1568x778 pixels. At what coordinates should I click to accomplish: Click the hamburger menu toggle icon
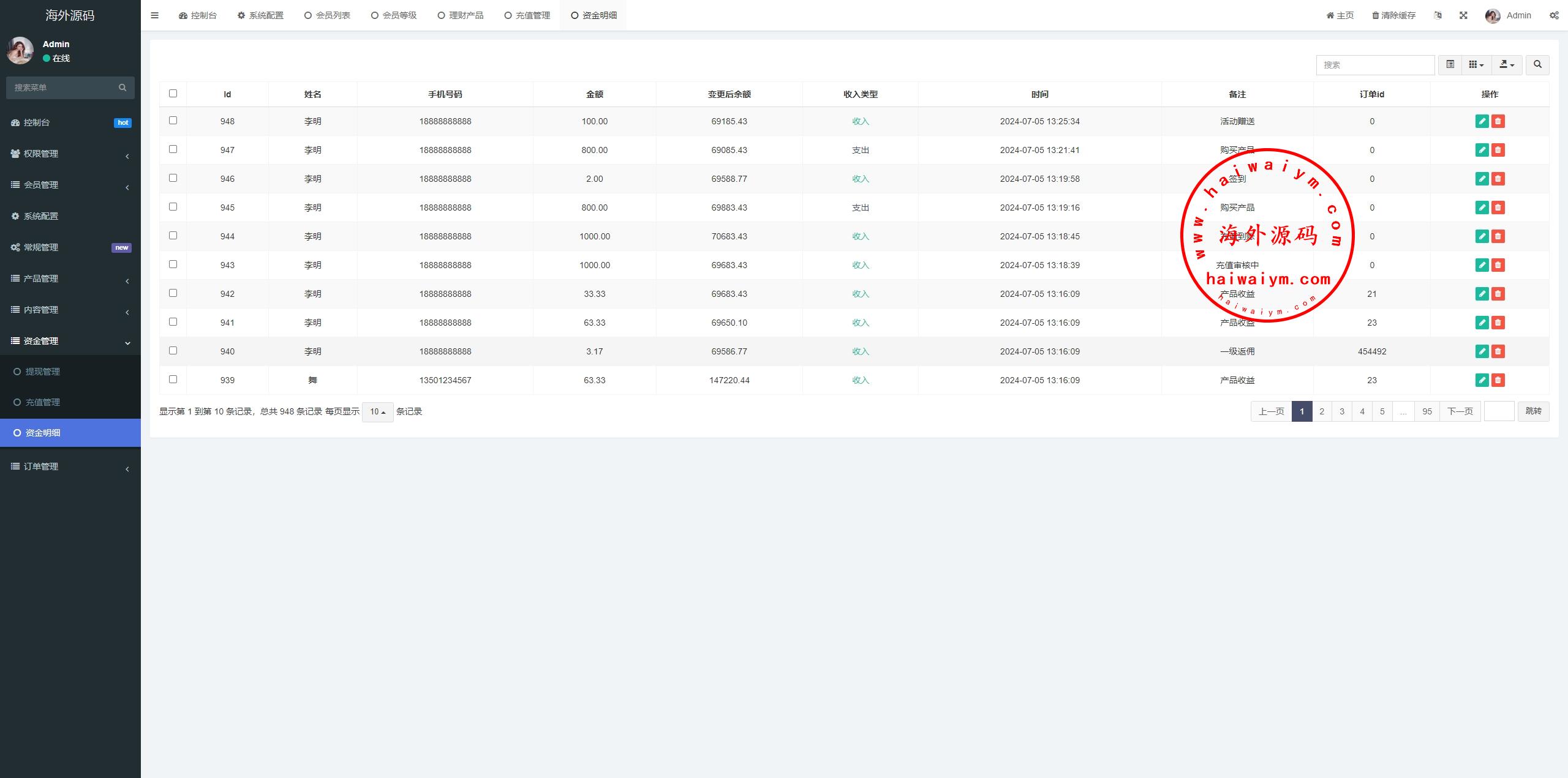click(x=154, y=15)
